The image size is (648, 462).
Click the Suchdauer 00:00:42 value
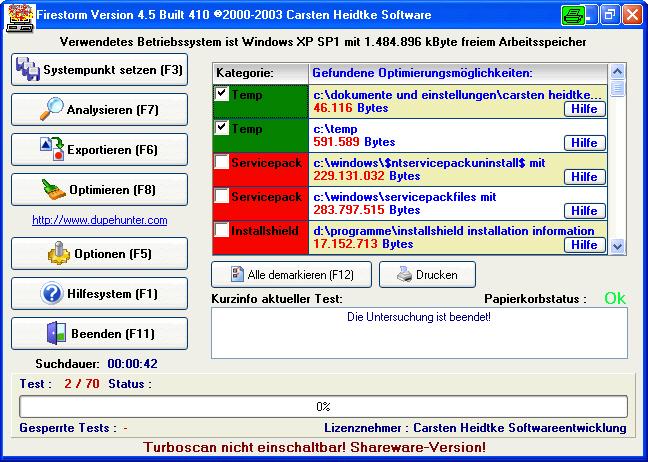132,364
